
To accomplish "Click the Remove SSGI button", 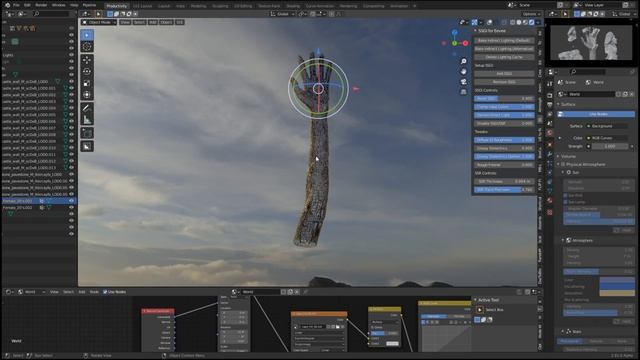I will click(504, 82).
